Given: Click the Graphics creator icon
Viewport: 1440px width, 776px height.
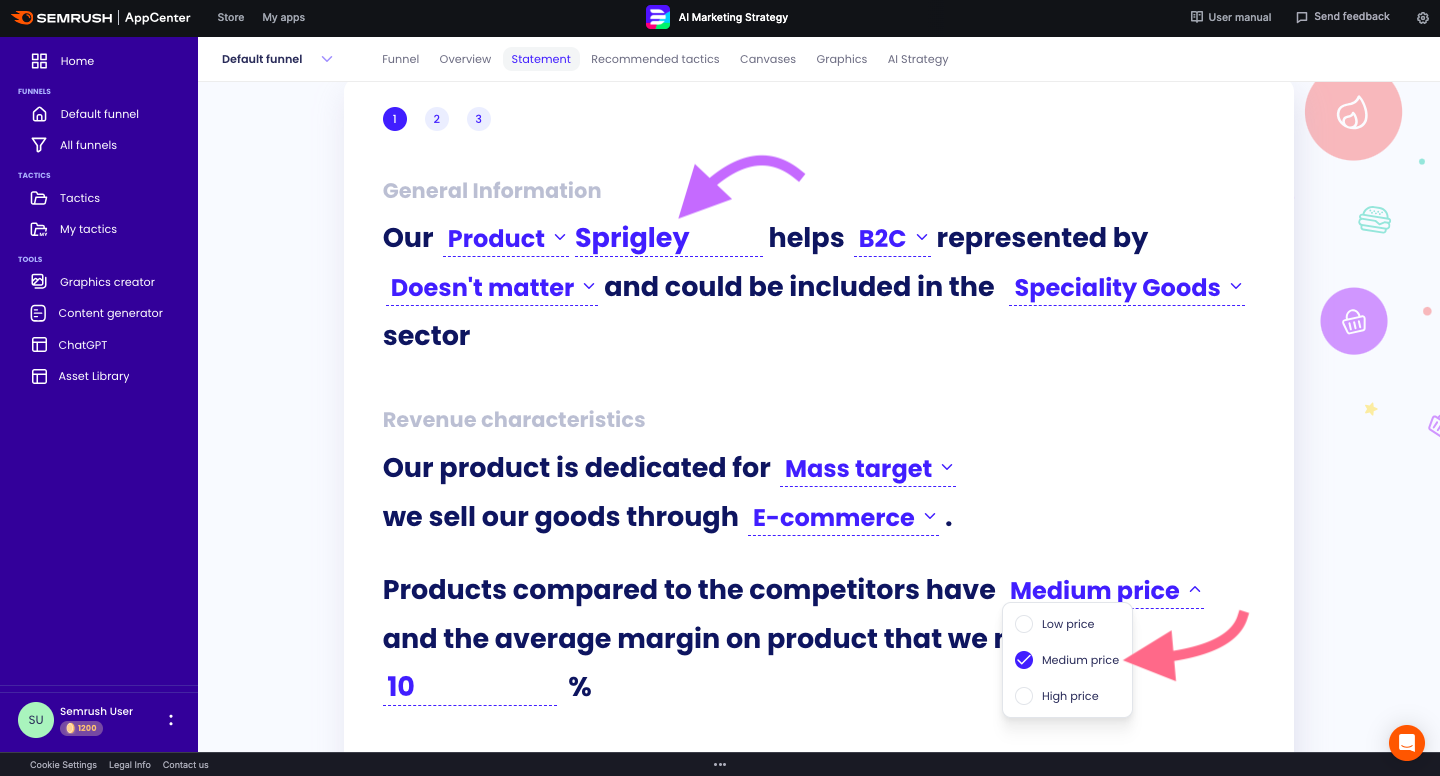Looking at the screenshot, I should coord(39,282).
